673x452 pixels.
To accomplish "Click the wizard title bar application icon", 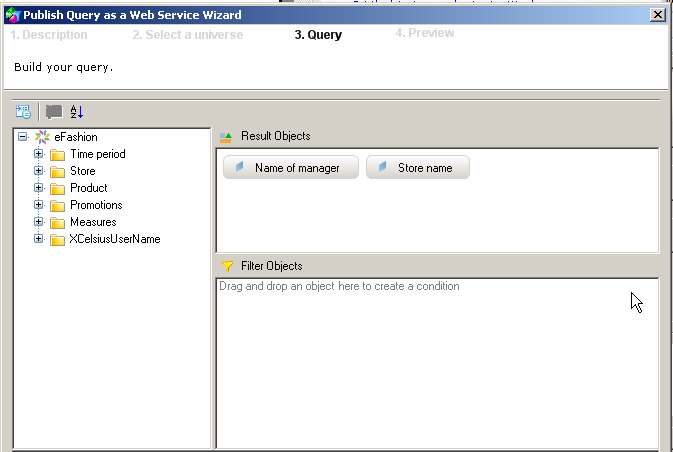I will [13, 15].
